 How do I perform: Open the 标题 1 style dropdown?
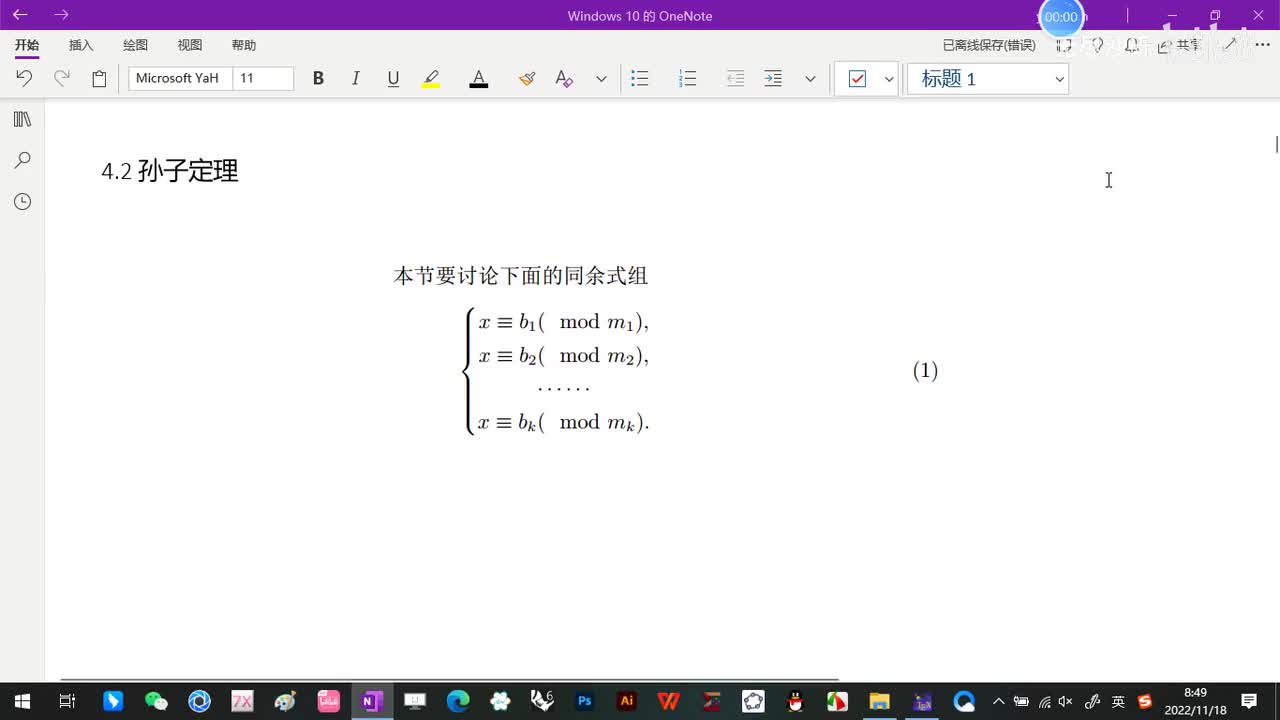988,78
